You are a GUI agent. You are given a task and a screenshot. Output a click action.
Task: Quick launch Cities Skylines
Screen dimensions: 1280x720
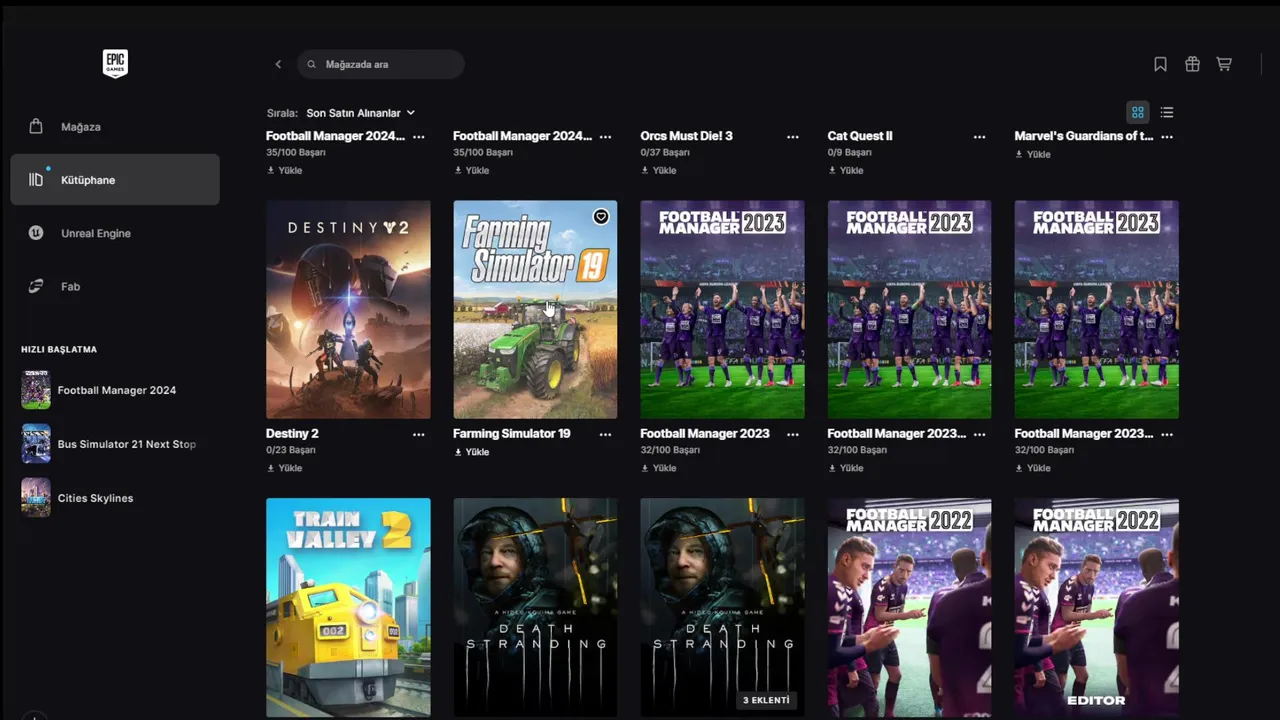click(115, 498)
